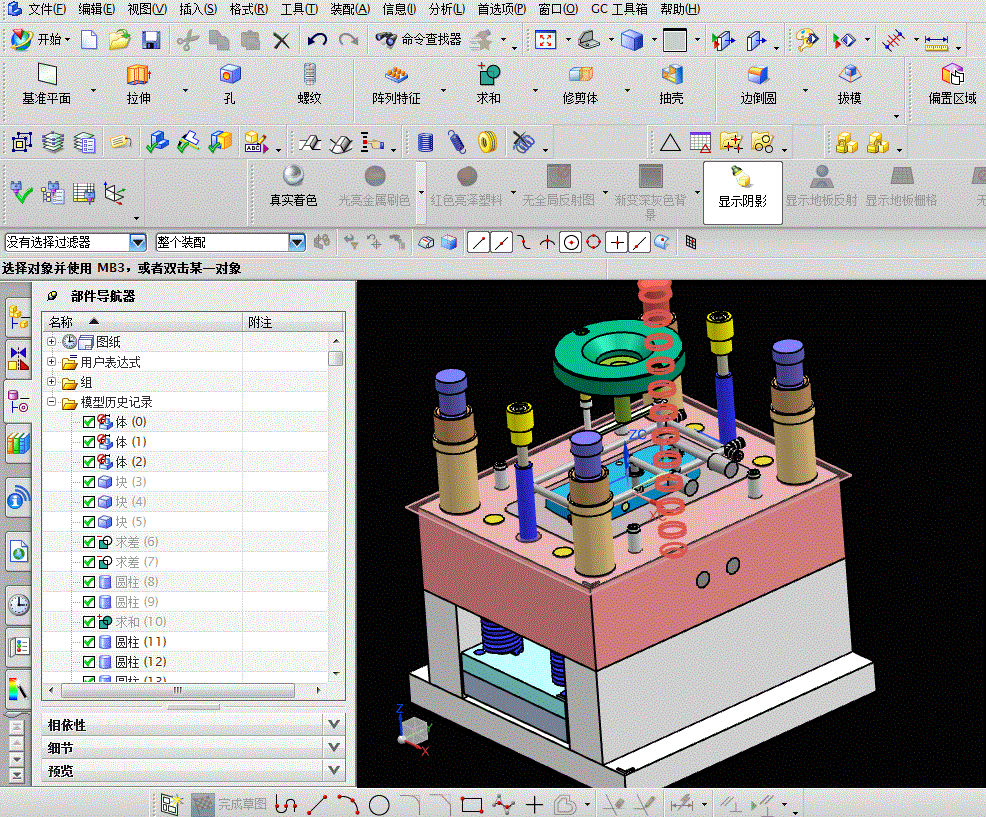Select the 孔 hole tool
The image size is (986, 817).
tap(230, 84)
